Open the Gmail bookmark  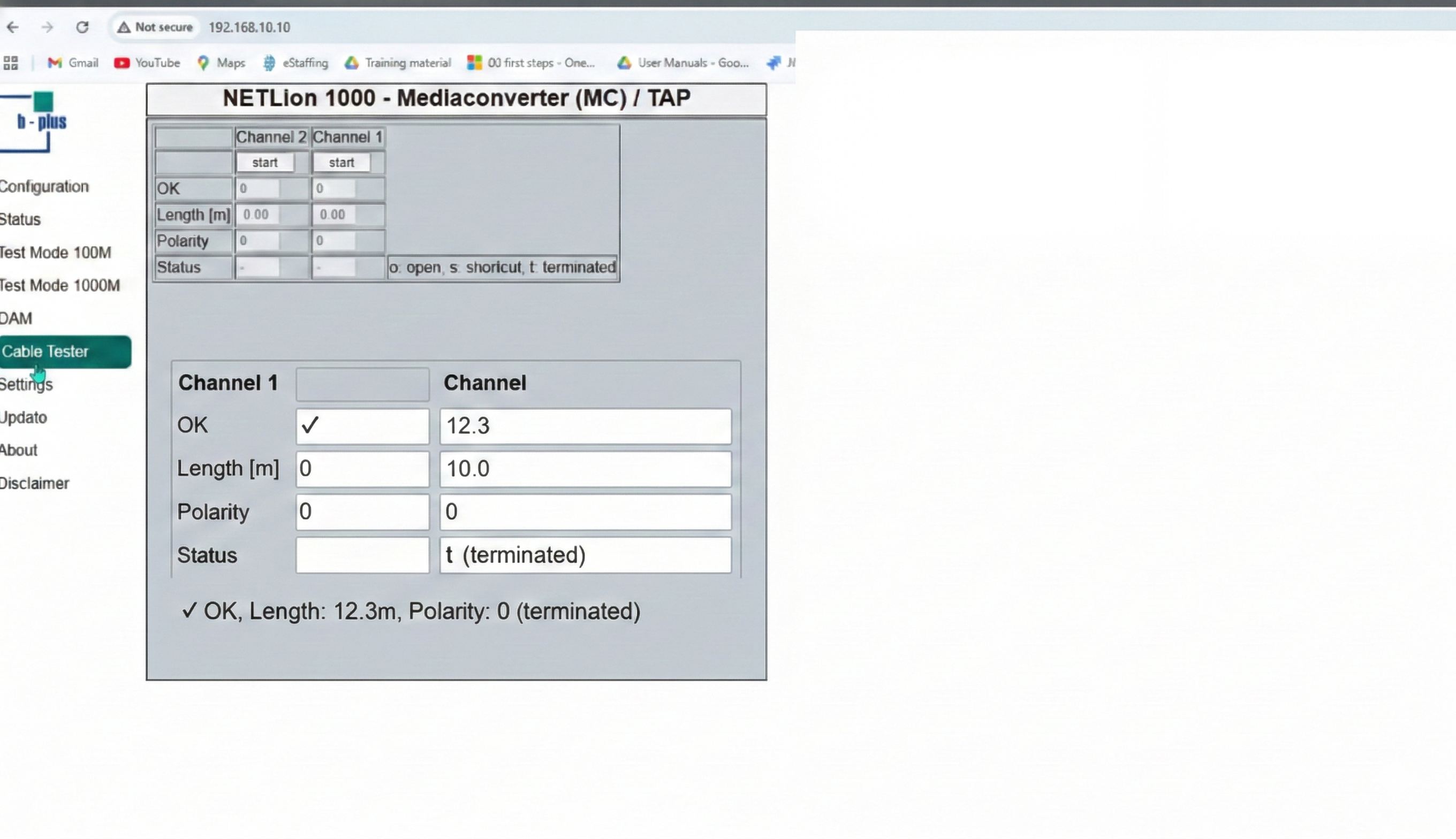point(73,63)
